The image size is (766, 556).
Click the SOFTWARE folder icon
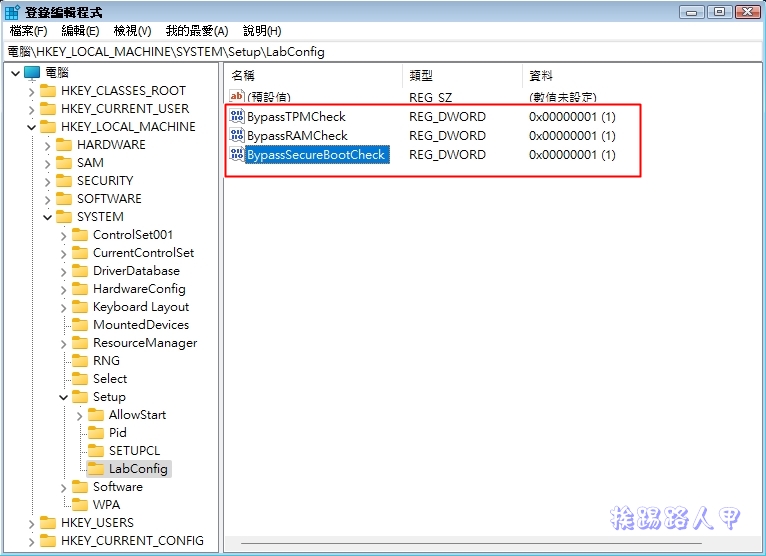[x=64, y=199]
